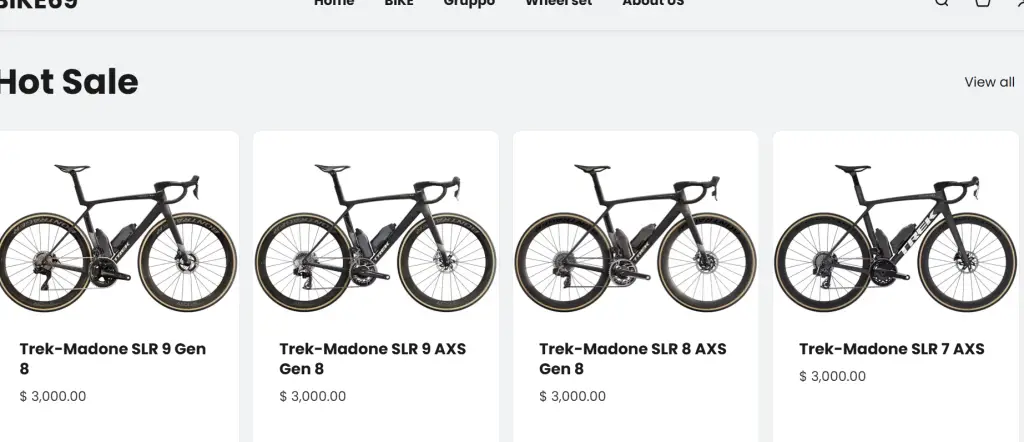This screenshot has width=1024, height=442.
Task: Open the Home menu item
Action: click(334, 3)
